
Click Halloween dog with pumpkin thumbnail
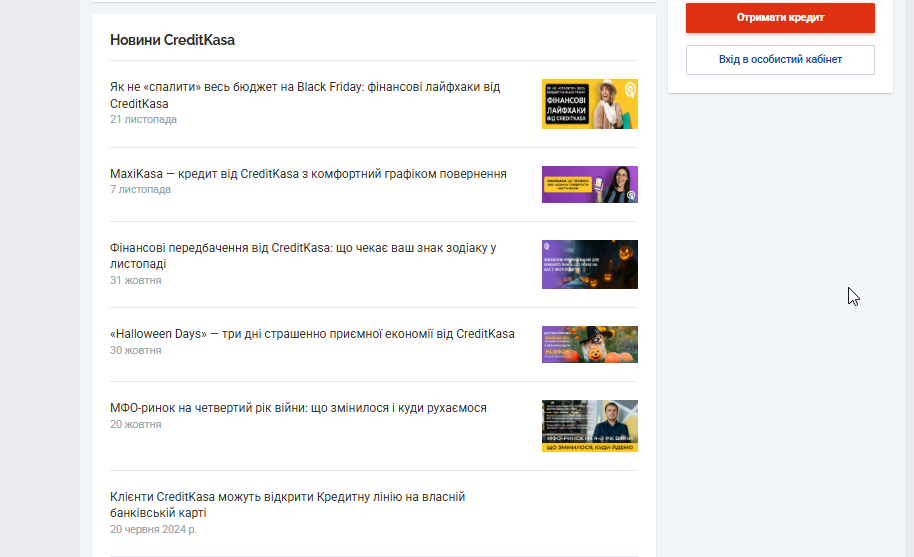[590, 344]
